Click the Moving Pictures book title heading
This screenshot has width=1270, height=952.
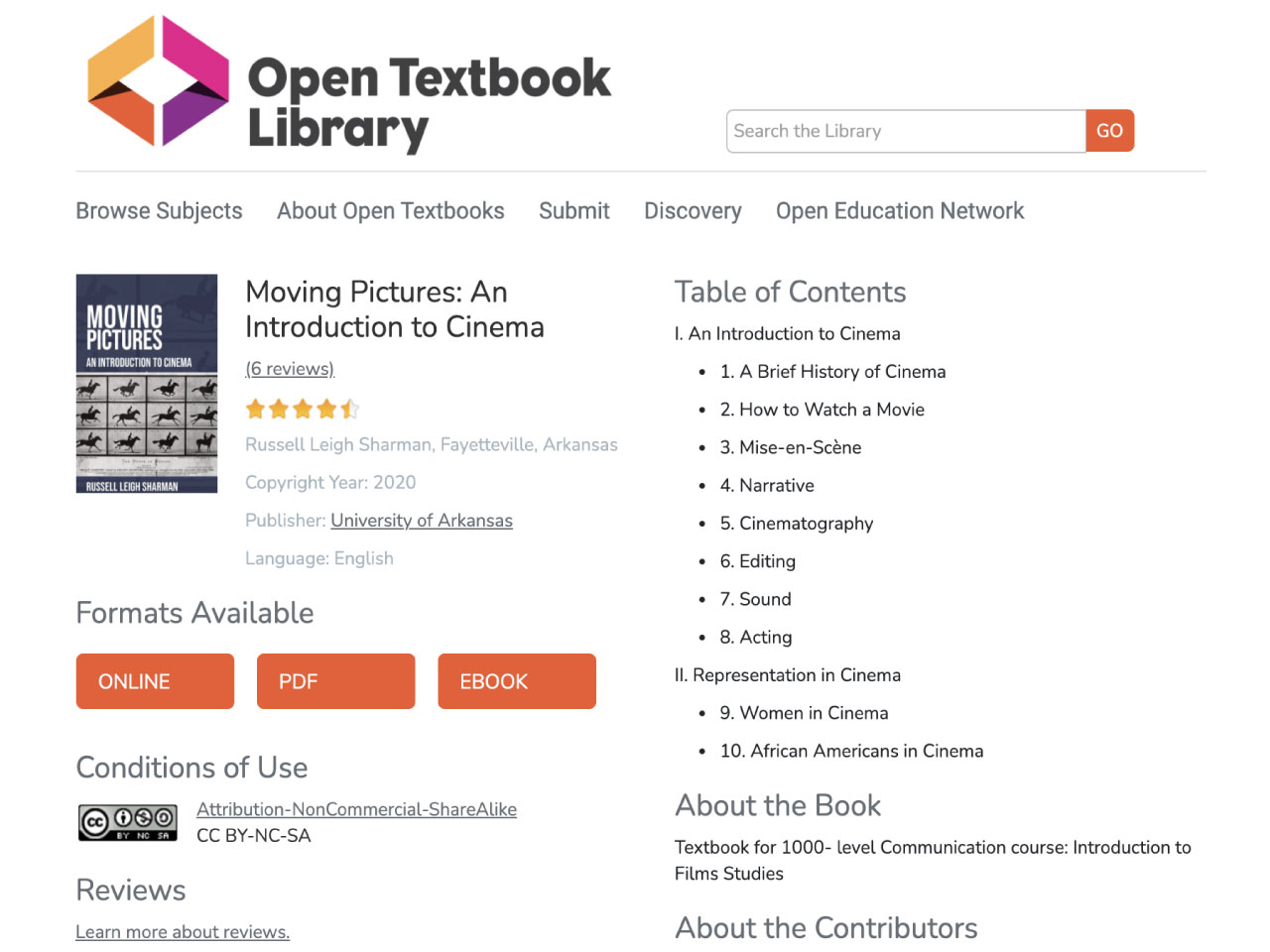tap(395, 309)
